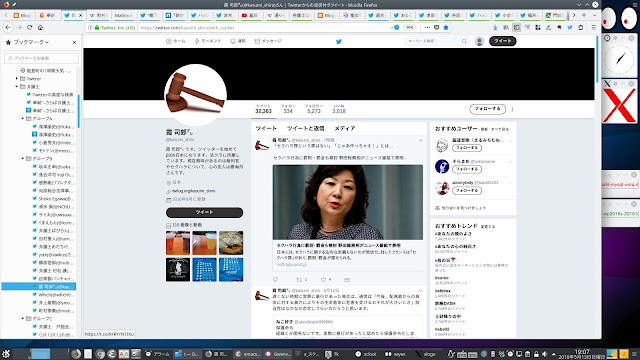The width and height of the screenshot is (640, 360).
Task: Click reply icon under first tweet
Action: [276, 280]
